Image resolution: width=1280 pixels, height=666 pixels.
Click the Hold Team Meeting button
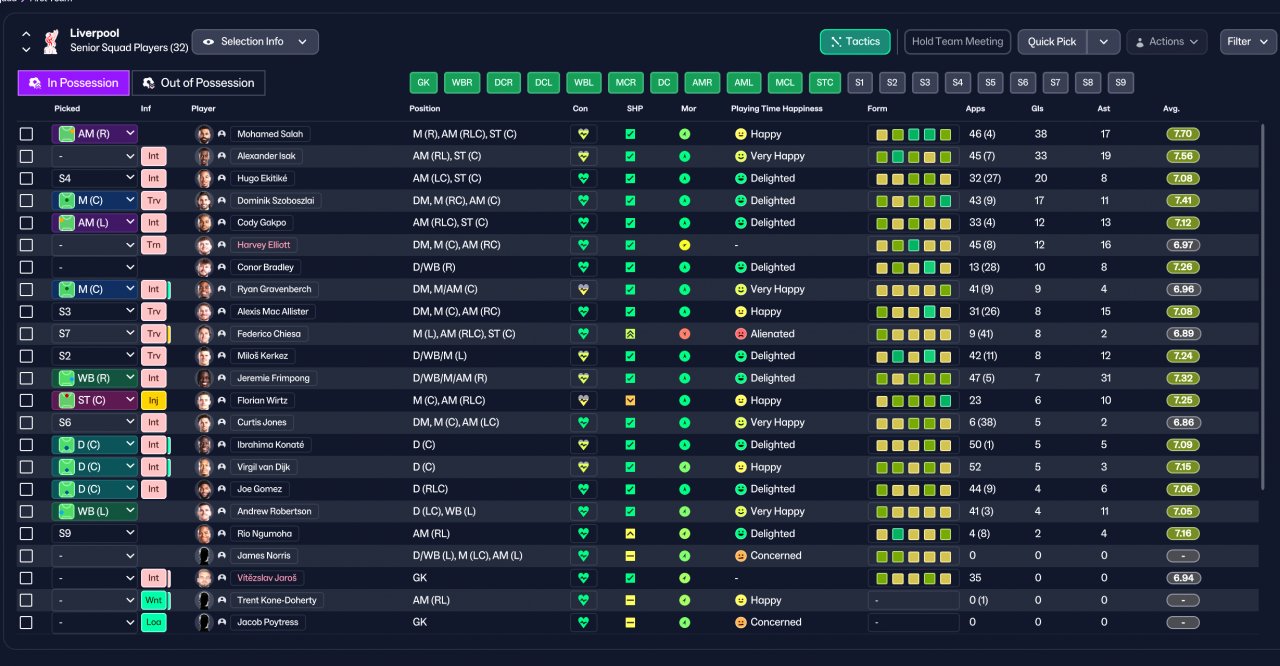click(x=957, y=42)
